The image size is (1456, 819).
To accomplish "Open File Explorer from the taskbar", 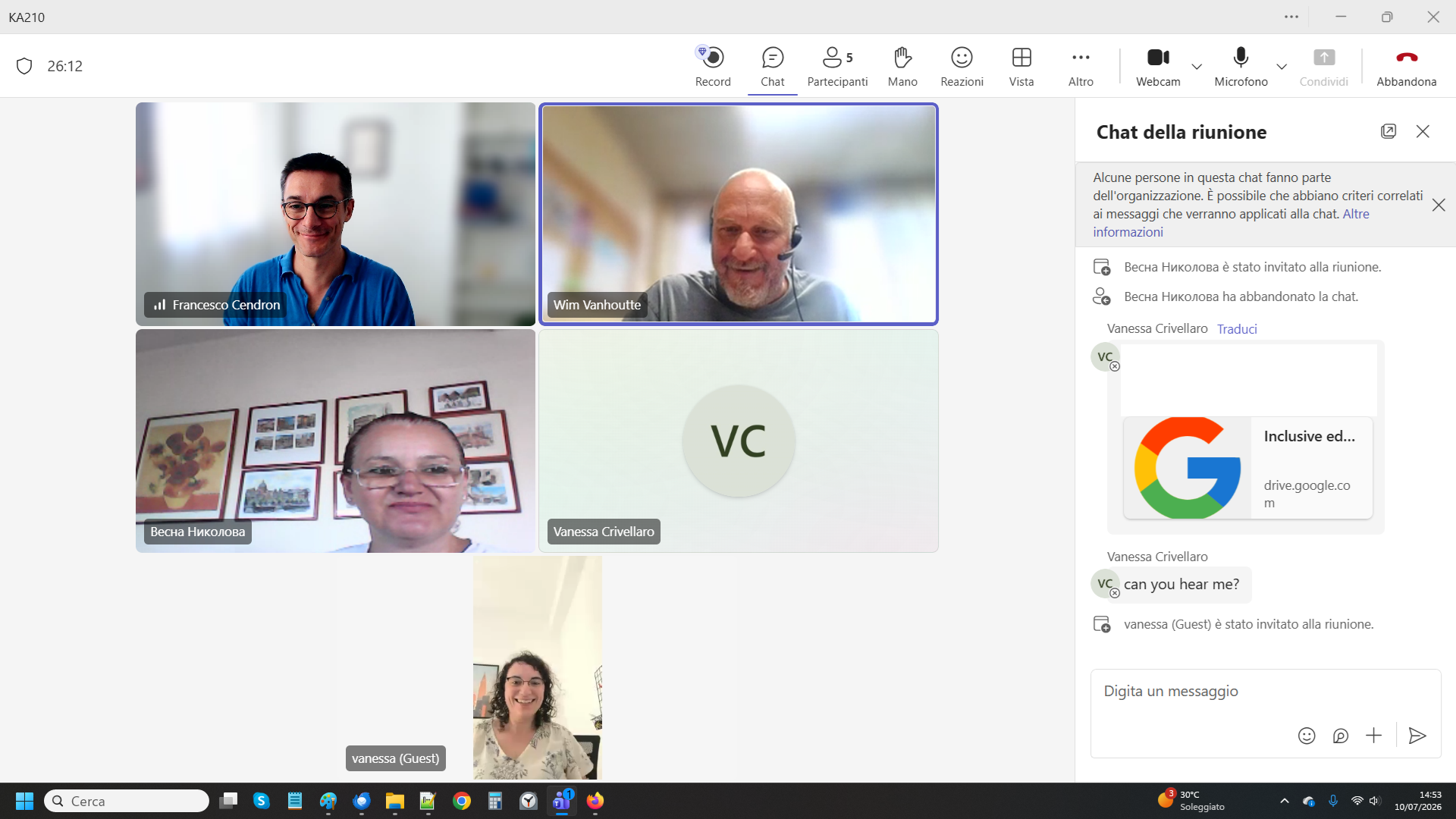I will pyautogui.click(x=394, y=801).
